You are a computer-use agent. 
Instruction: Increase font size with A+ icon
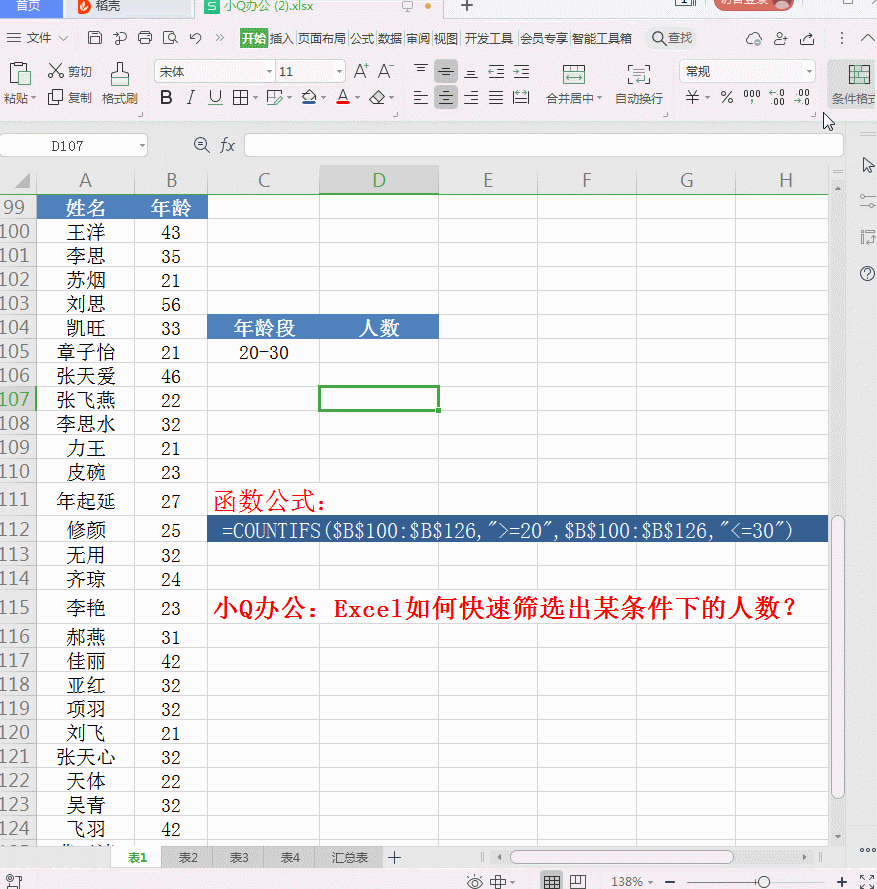pyautogui.click(x=361, y=71)
